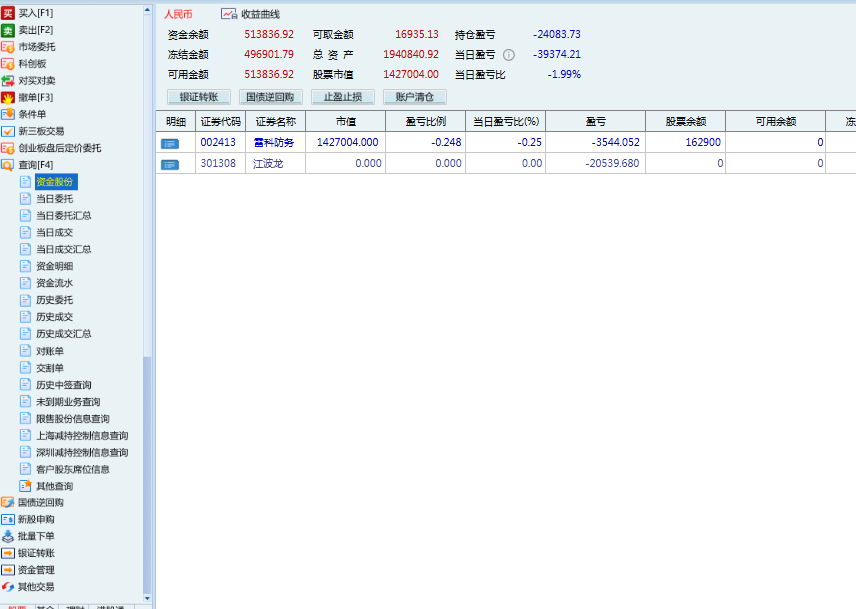The width and height of the screenshot is (856, 609).
Task: Sort by 证券代码 column header
Action: pos(221,121)
